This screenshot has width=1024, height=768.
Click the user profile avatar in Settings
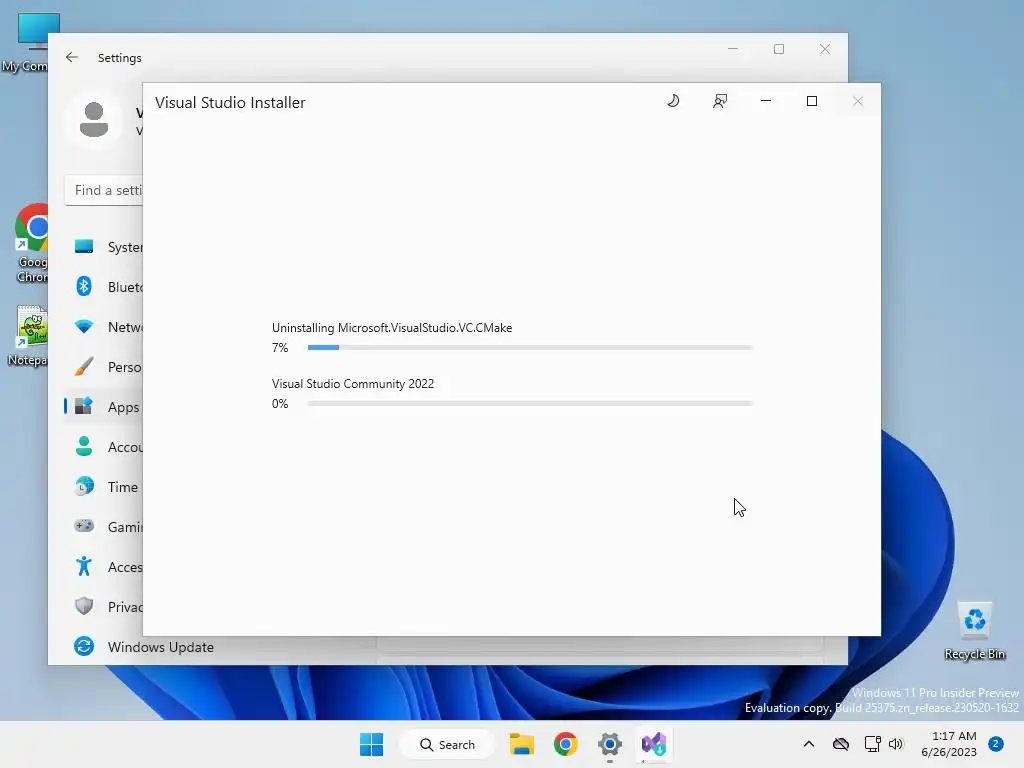coord(94,120)
